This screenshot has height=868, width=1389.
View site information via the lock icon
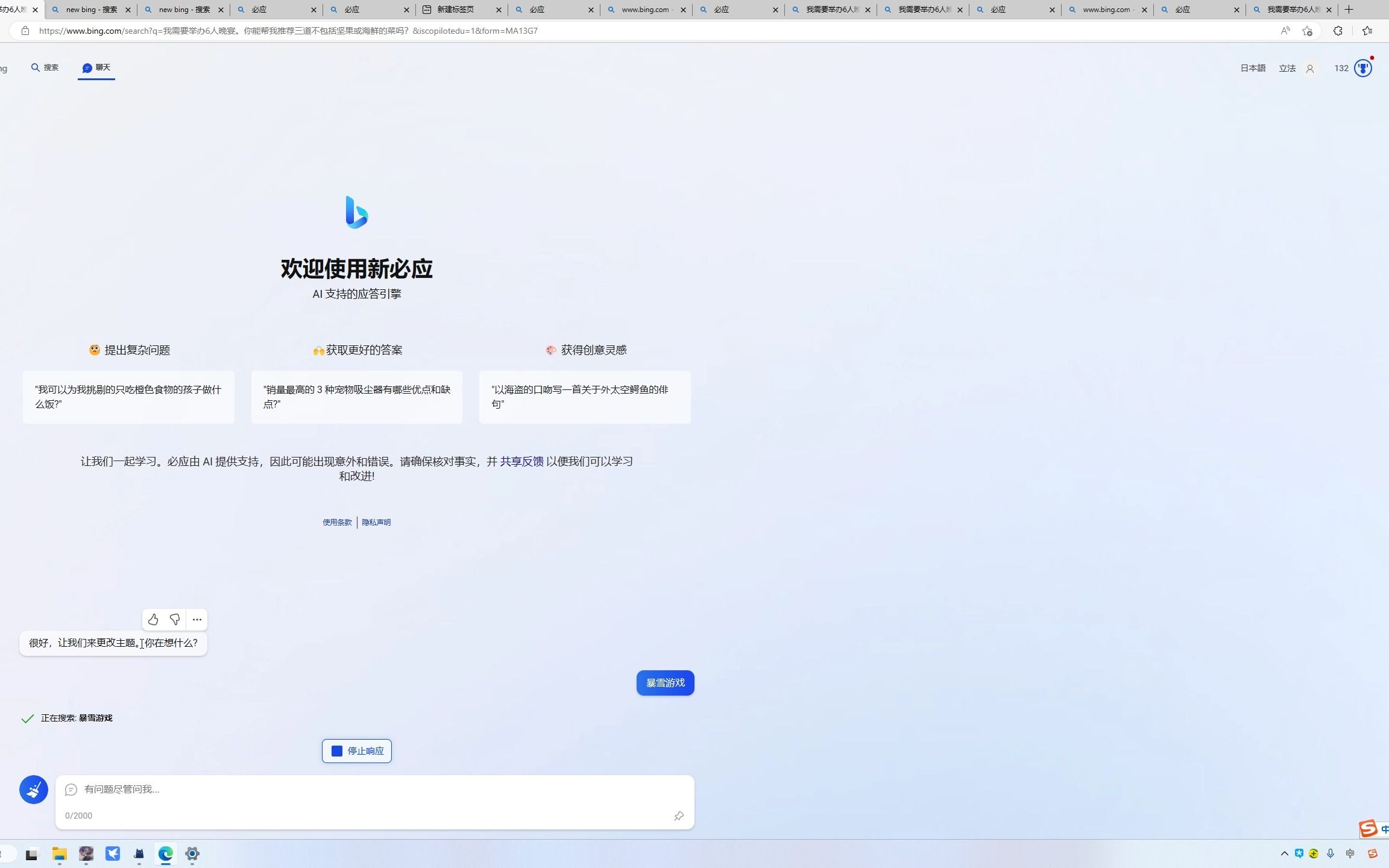pyautogui.click(x=25, y=31)
